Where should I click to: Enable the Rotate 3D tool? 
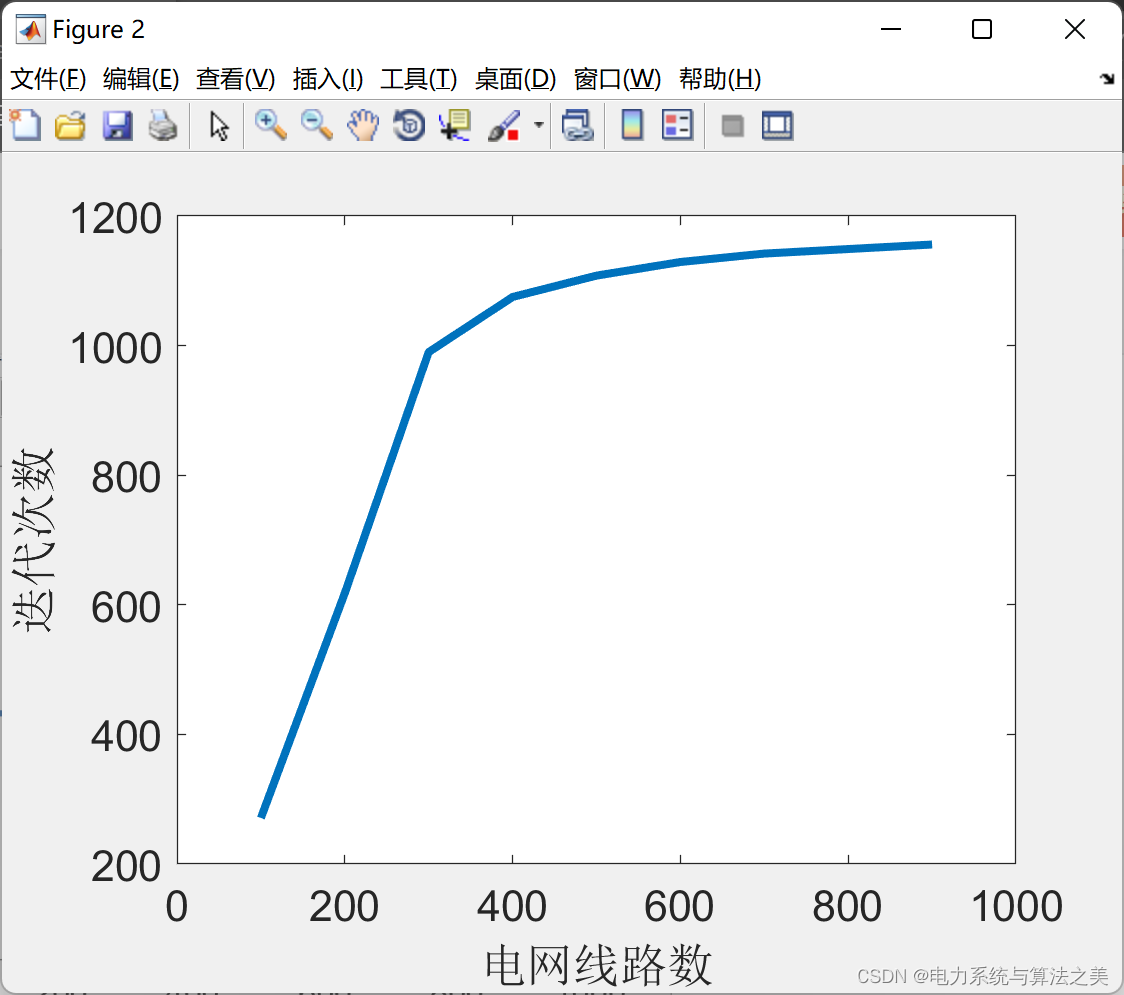pos(409,125)
